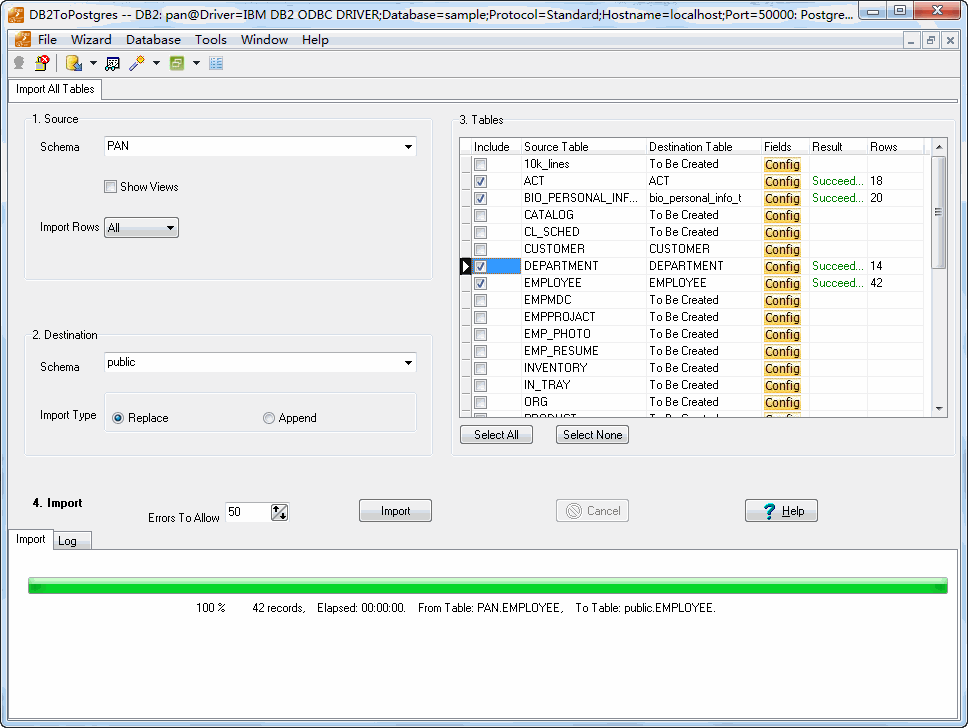Check the INVENTORY table include box
The image size is (968, 728).
(x=480, y=369)
